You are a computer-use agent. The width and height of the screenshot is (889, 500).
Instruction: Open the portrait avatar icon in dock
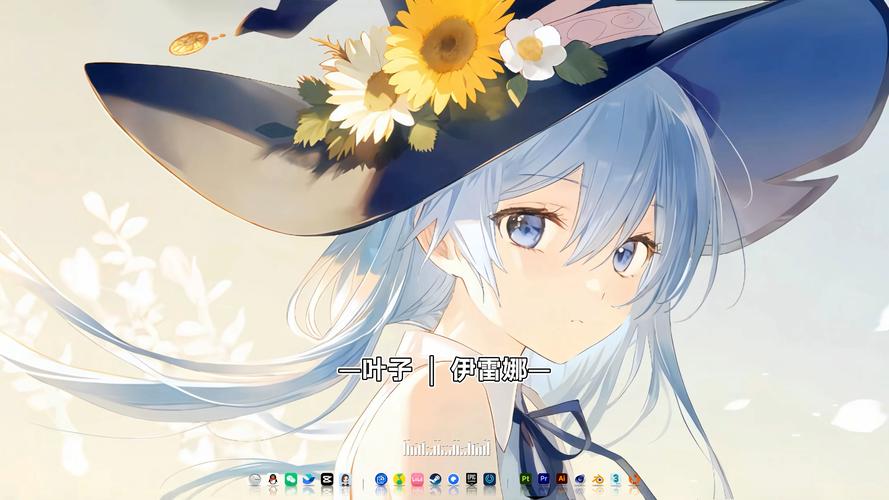(345, 480)
